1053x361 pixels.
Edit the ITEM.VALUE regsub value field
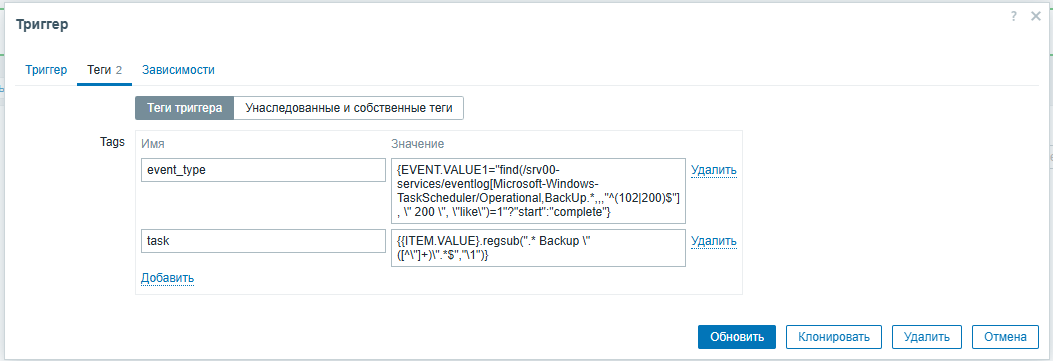[x=538, y=248]
